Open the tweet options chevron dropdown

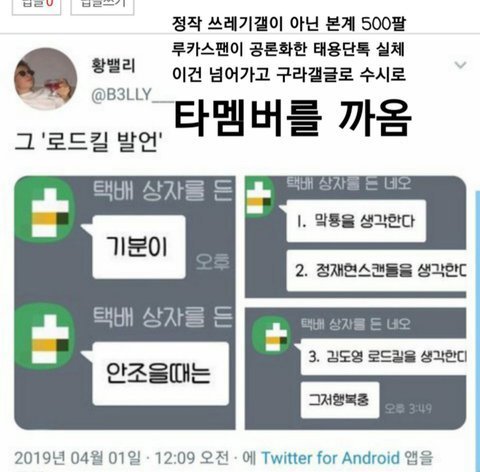(x=460, y=65)
